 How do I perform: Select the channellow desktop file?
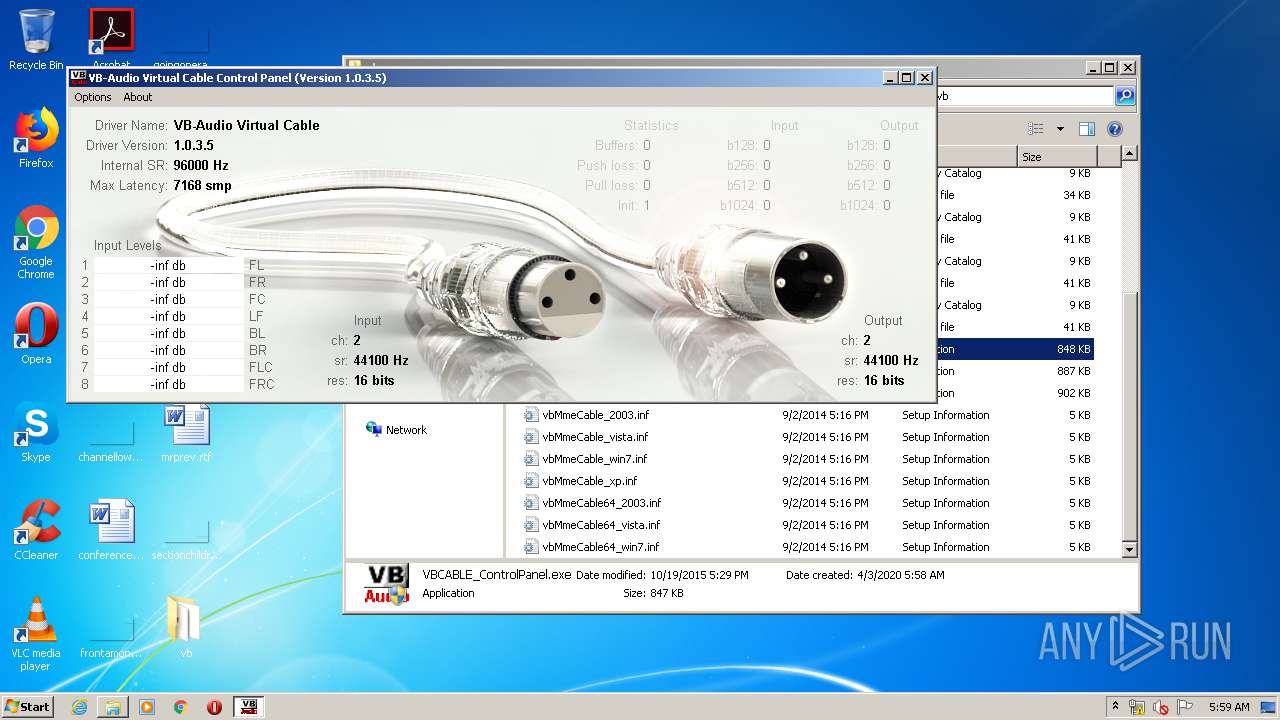click(111, 441)
